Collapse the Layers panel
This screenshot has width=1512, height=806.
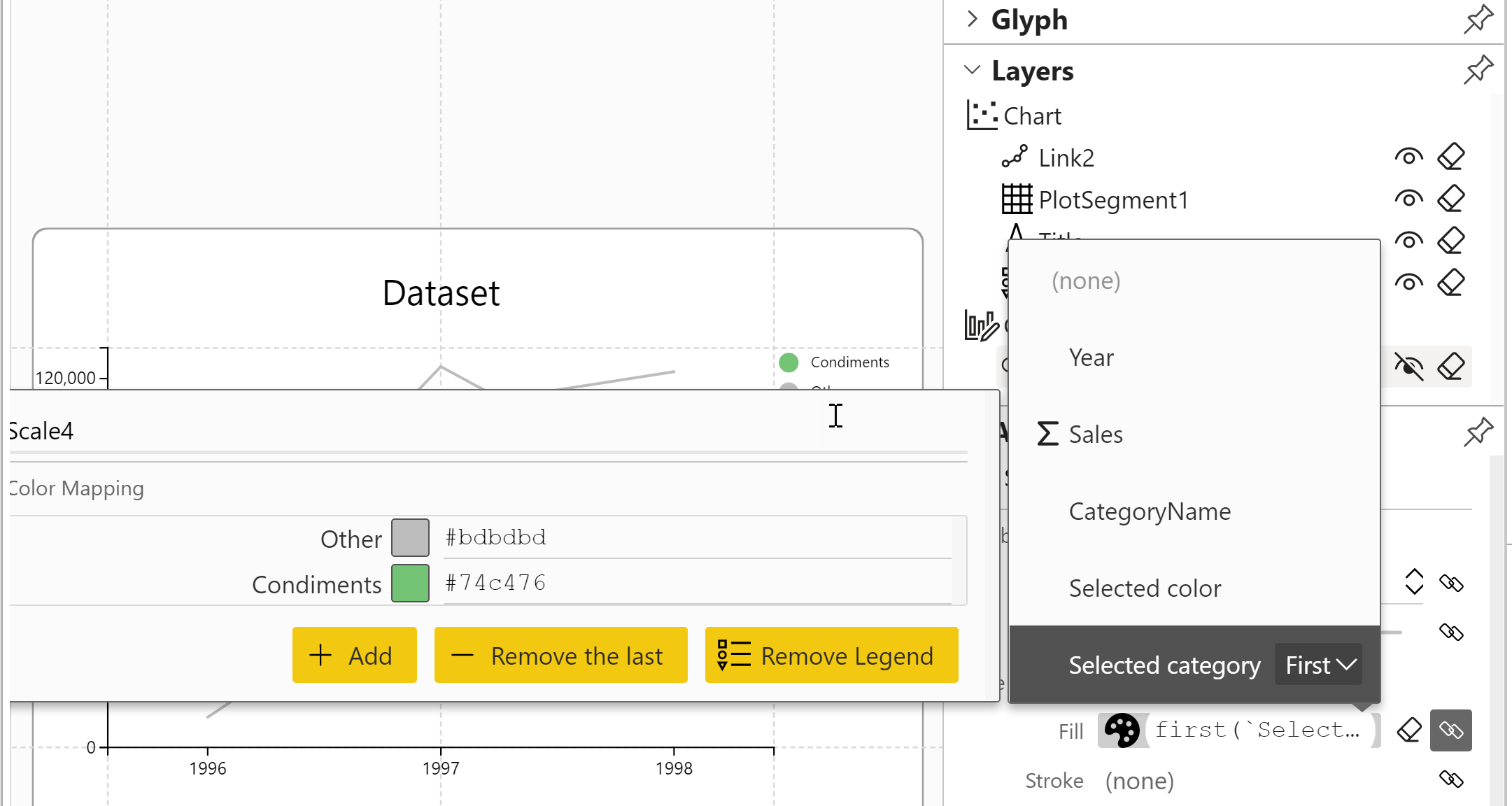[x=972, y=70]
